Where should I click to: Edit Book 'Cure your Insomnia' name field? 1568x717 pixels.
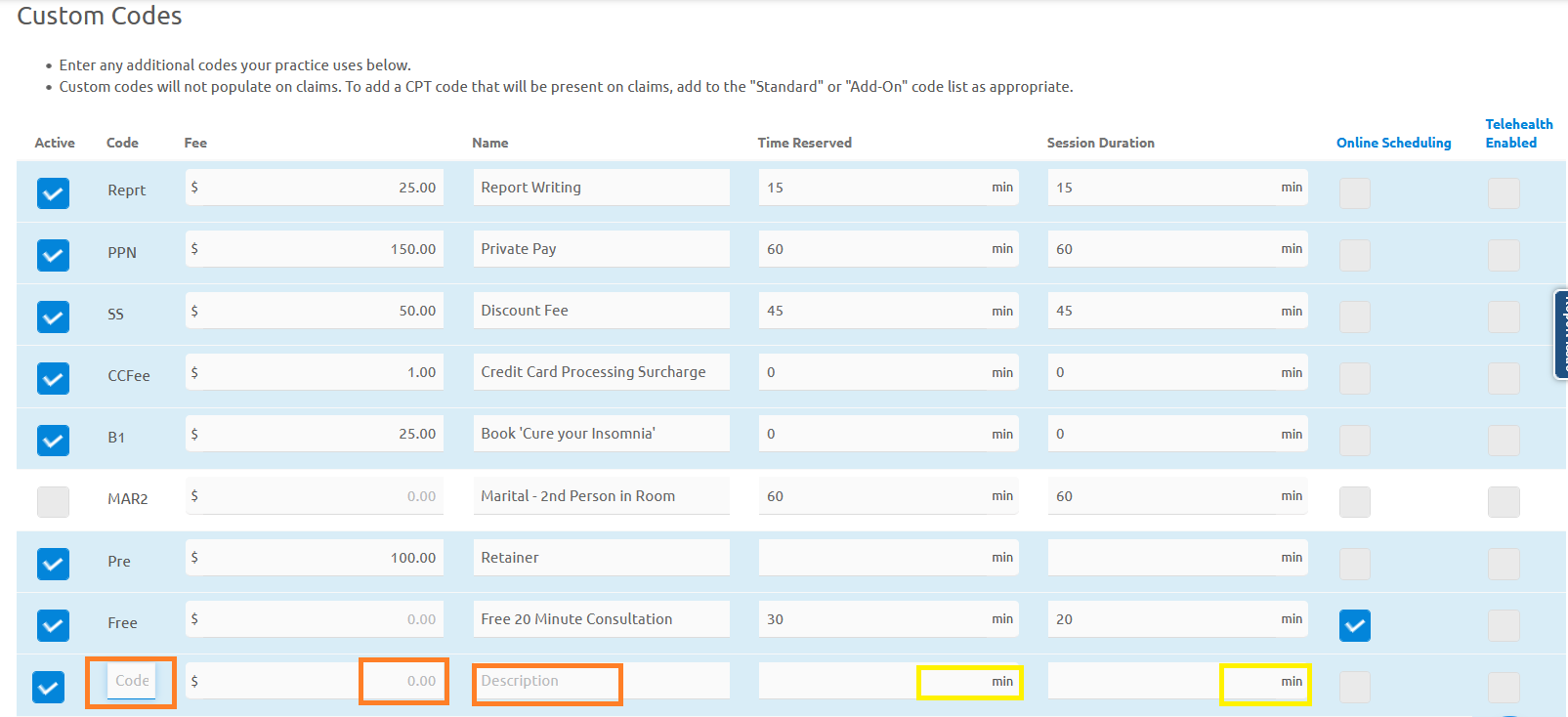click(x=601, y=434)
